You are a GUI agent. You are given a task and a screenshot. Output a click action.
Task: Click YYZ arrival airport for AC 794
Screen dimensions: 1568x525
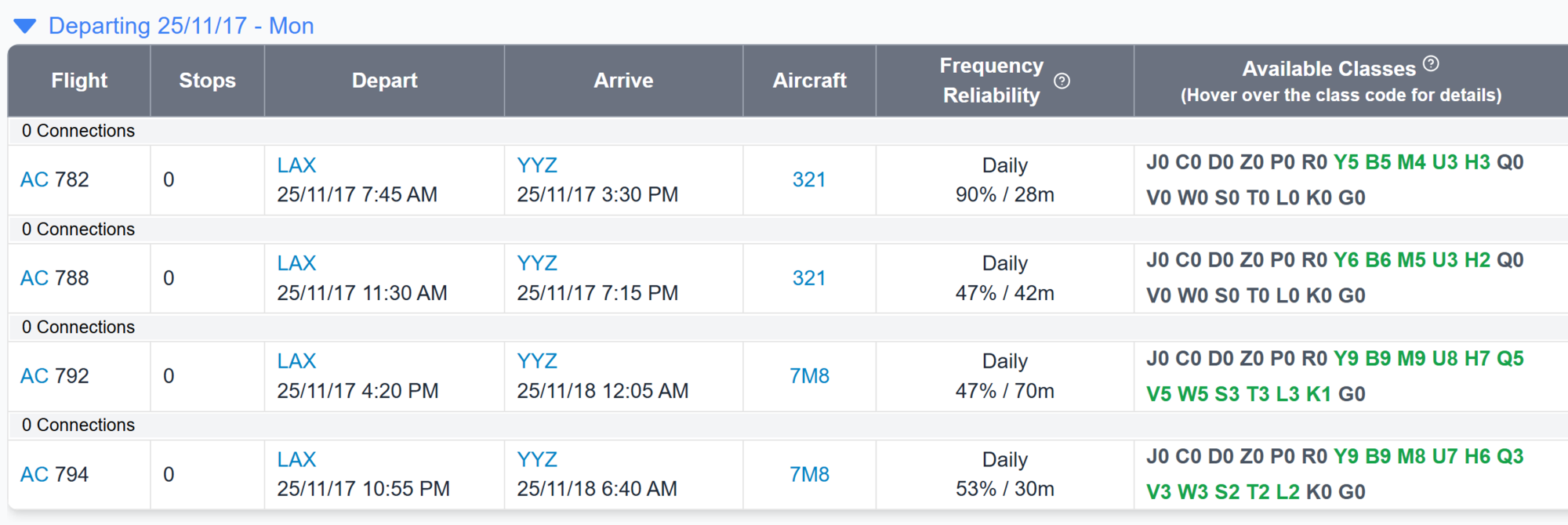click(537, 460)
